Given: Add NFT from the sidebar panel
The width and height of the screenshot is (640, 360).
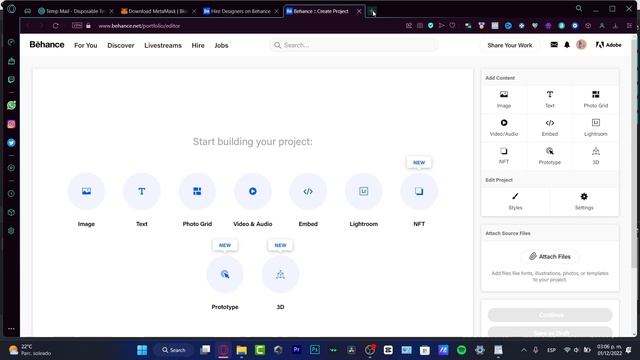Looking at the screenshot, I should (504, 156).
